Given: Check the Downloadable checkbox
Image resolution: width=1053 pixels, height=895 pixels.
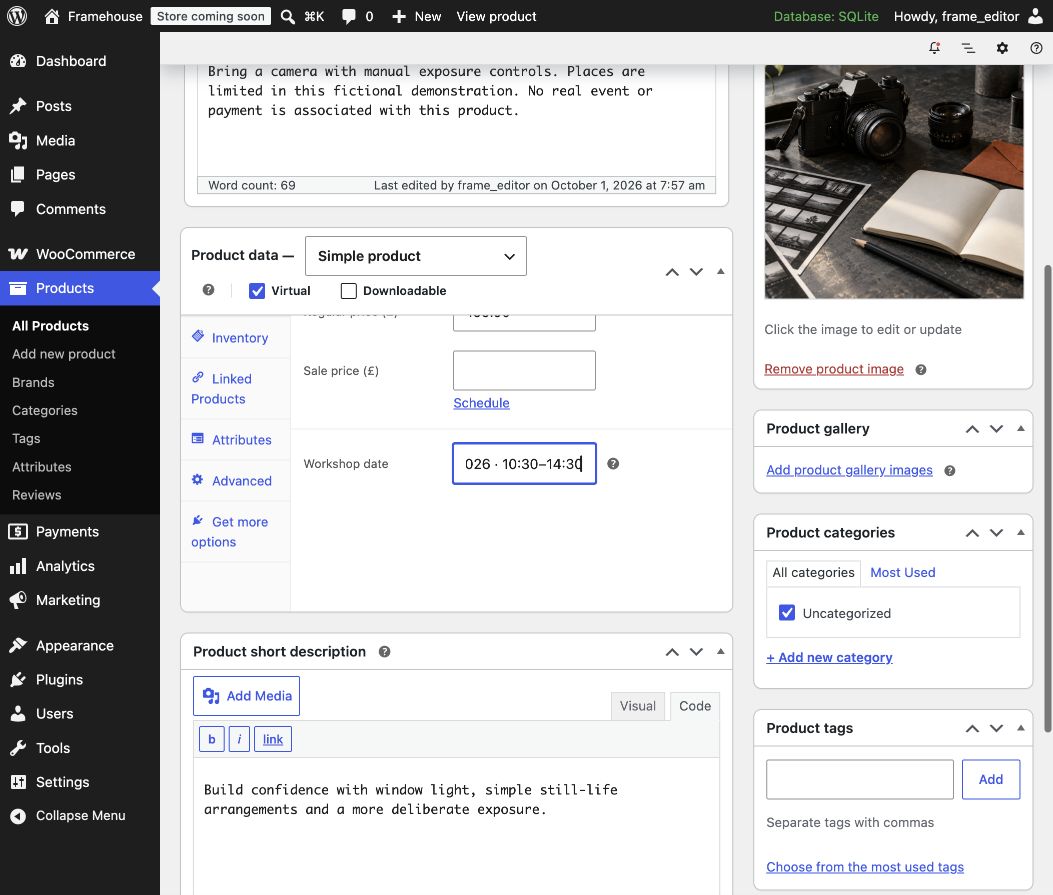Looking at the screenshot, I should 349,291.
